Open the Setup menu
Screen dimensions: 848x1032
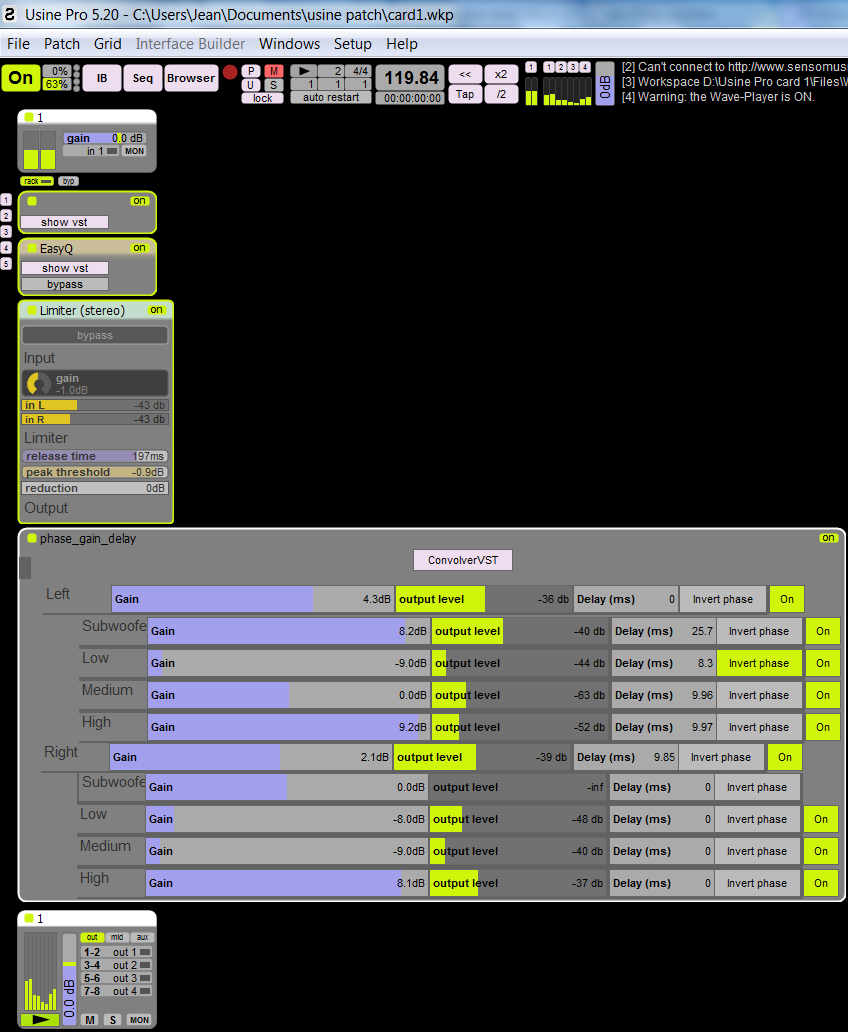[x=352, y=44]
